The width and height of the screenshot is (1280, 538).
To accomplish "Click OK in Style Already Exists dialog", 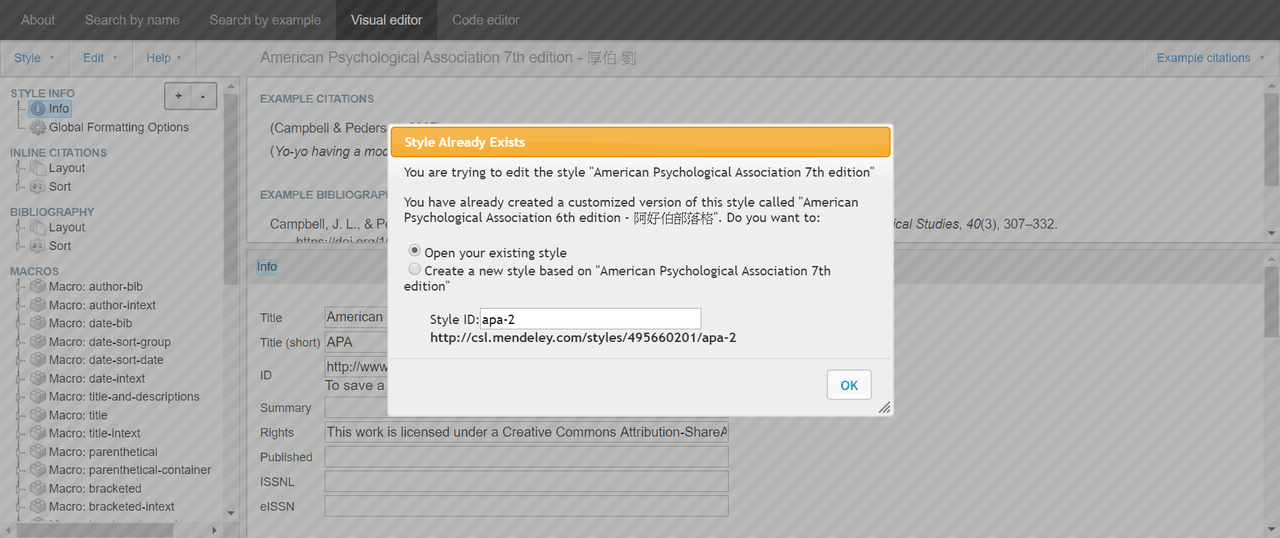I will click(x=849, y=385).
